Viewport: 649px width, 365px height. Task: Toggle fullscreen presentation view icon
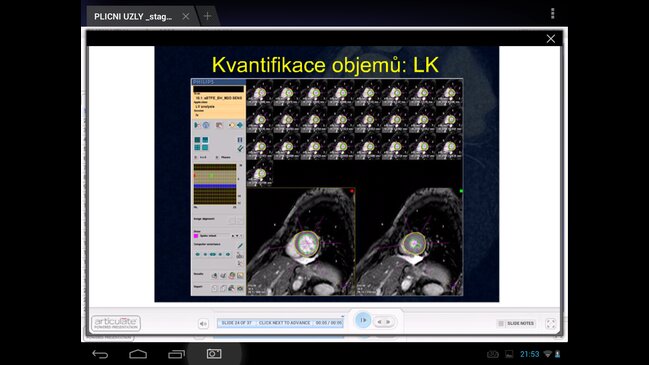click(x=550, y=324)
